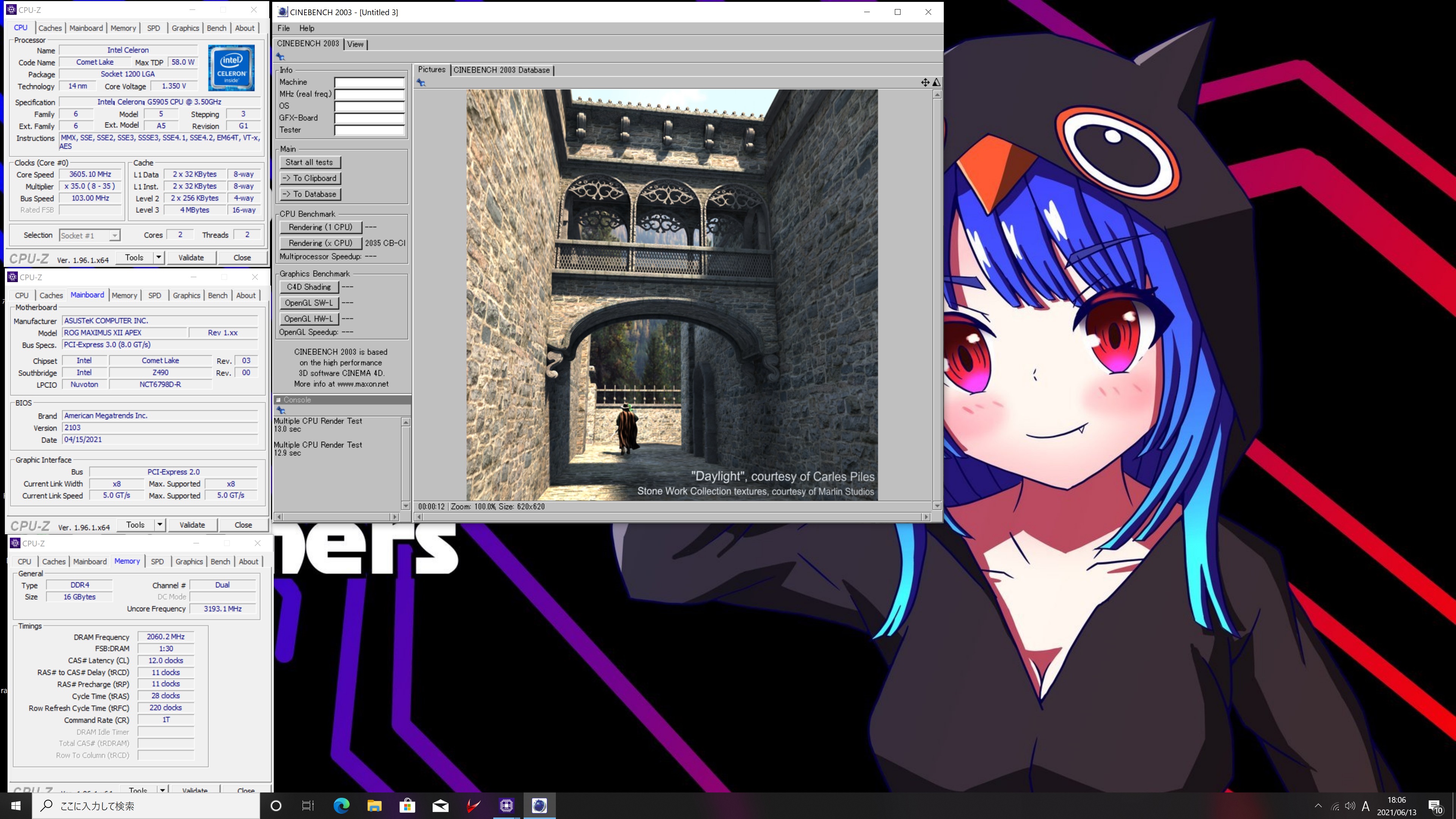This screenshot has width=1456, height=819.
Task: Click the OS input field
Action: tap(370, 106)
